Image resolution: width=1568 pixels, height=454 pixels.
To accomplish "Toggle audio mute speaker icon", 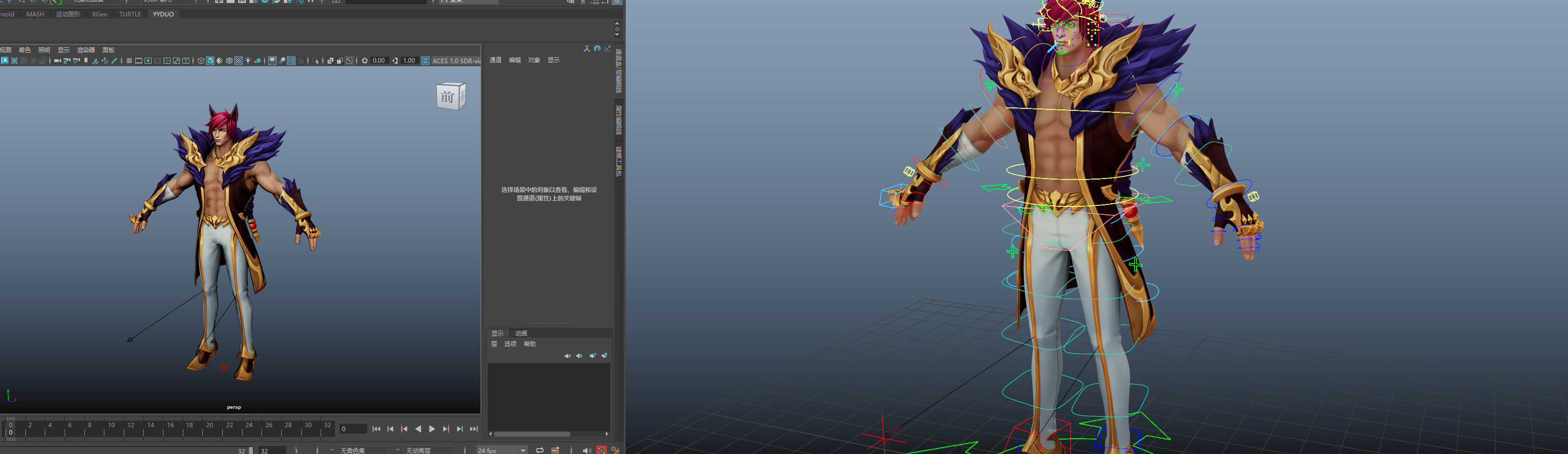I will 586,451.
